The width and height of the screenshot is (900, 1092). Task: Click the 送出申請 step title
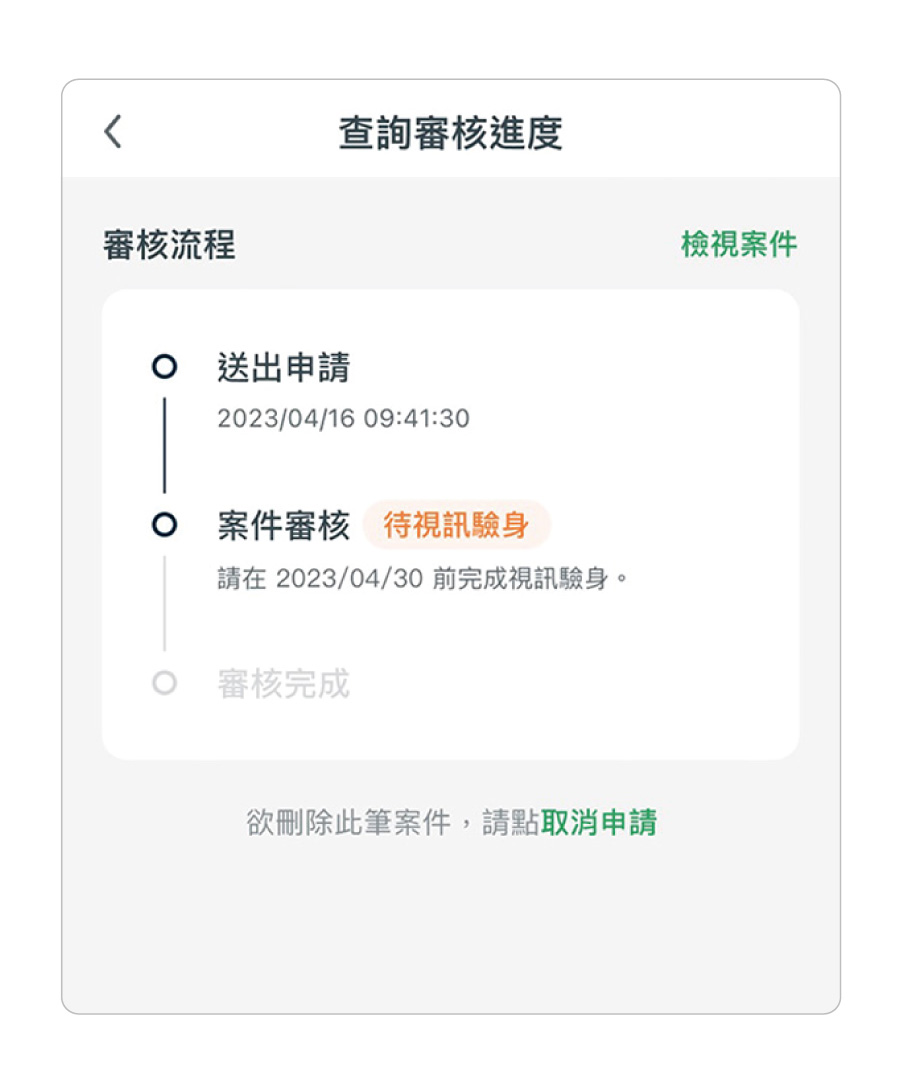click(x=284, y=368)
